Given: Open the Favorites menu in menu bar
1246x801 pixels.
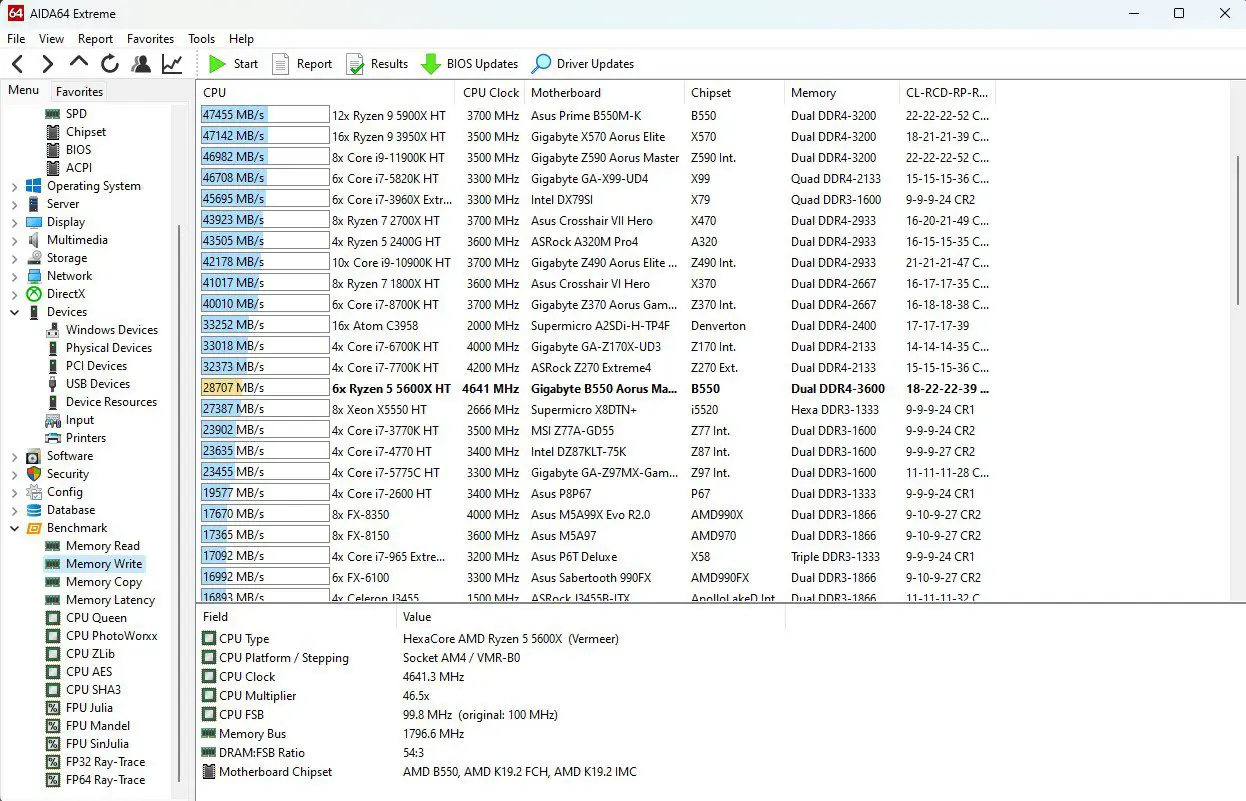Looking at the screenshot, I should (x=151, y=39).
